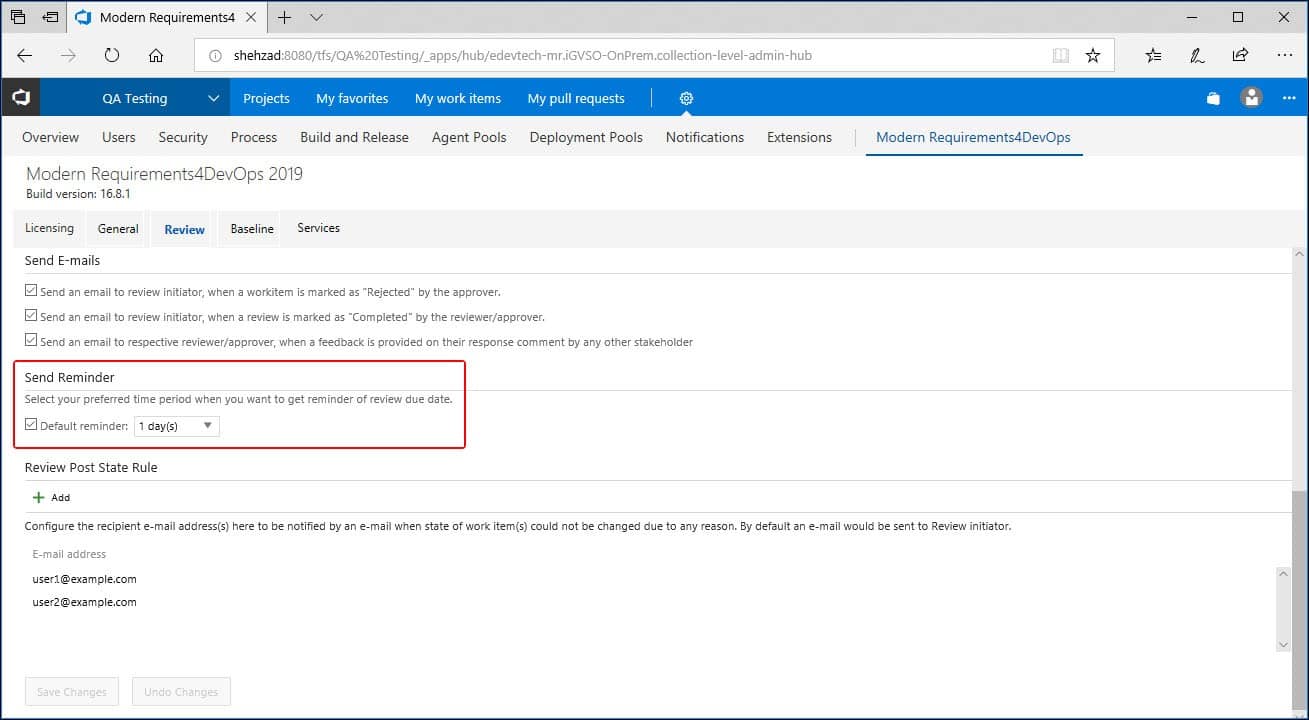
Task: Open the Favorites hub icon
Action: tap(1154, 56)
